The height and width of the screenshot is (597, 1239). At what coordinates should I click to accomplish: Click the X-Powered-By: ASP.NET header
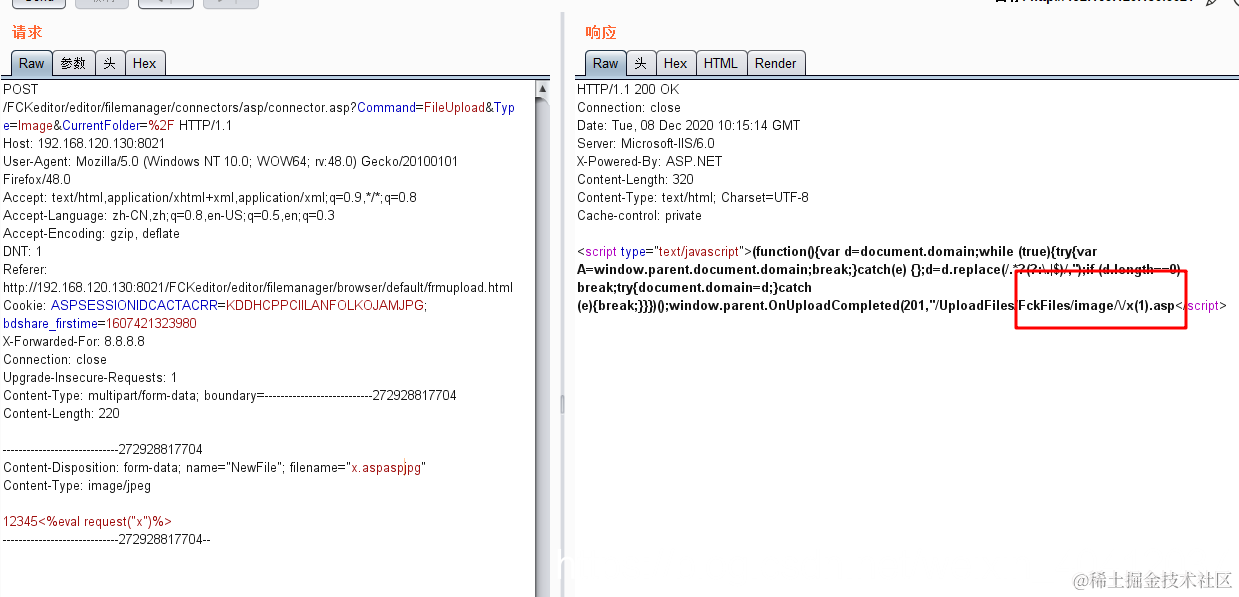click(650, 161)
